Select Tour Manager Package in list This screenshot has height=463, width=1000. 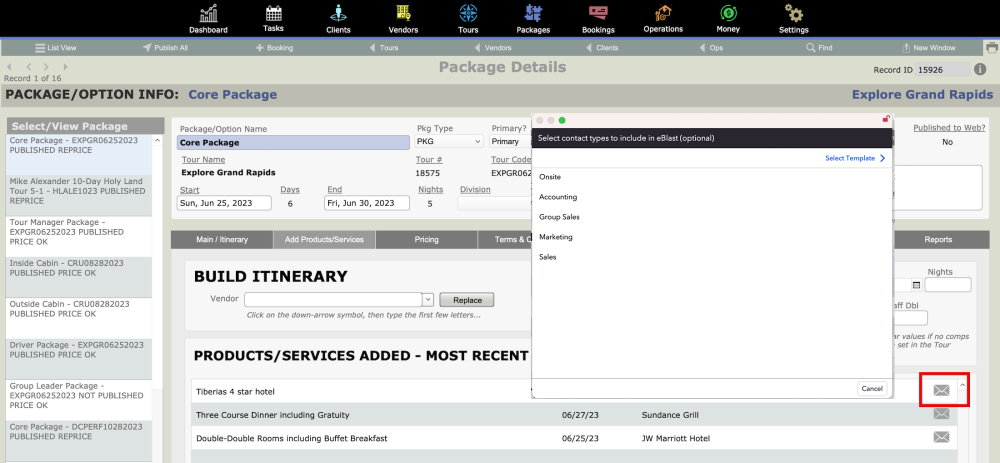[79, 237]
